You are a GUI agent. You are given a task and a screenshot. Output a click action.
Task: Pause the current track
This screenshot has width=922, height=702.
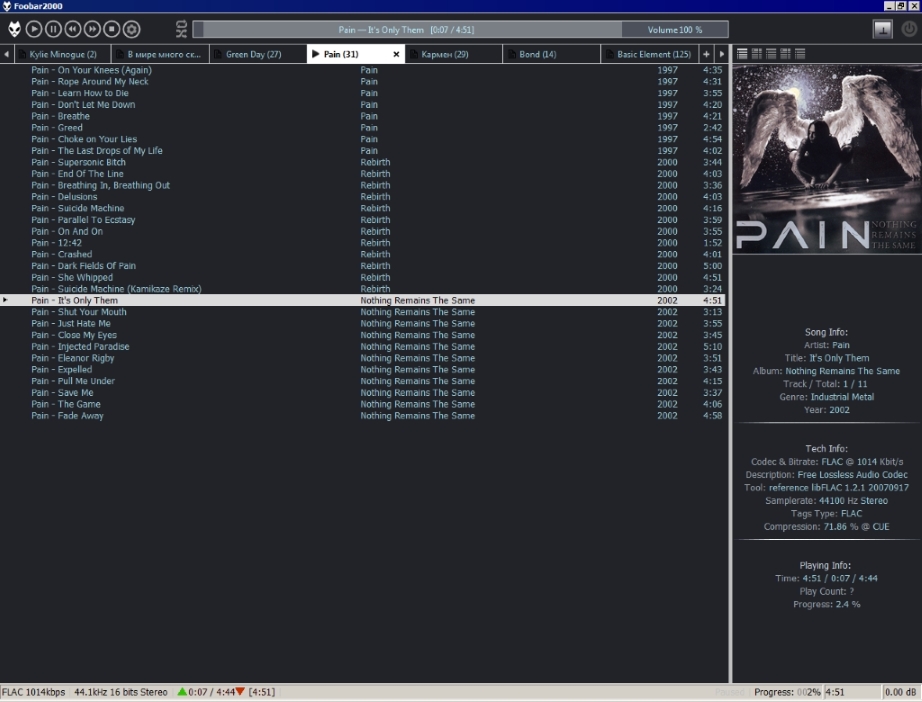(53, 29)
